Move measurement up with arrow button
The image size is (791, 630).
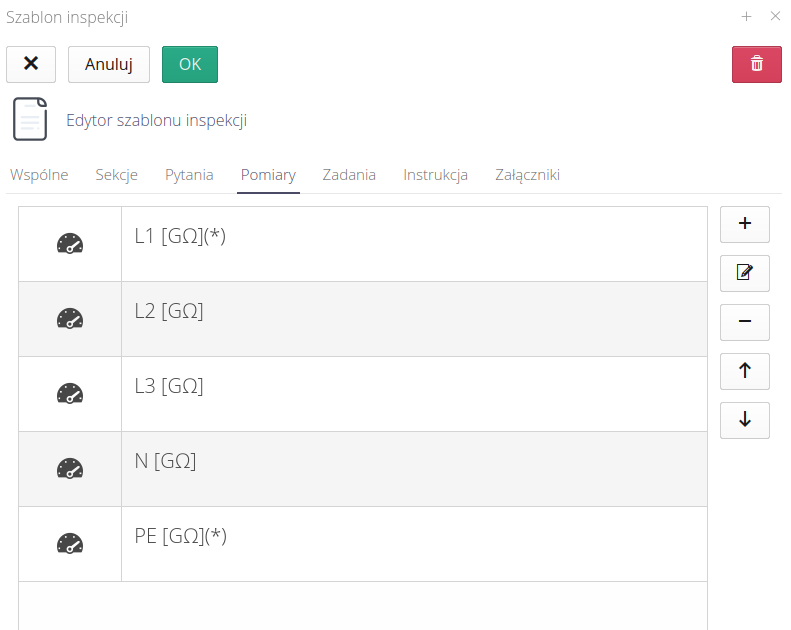point(744,371)
